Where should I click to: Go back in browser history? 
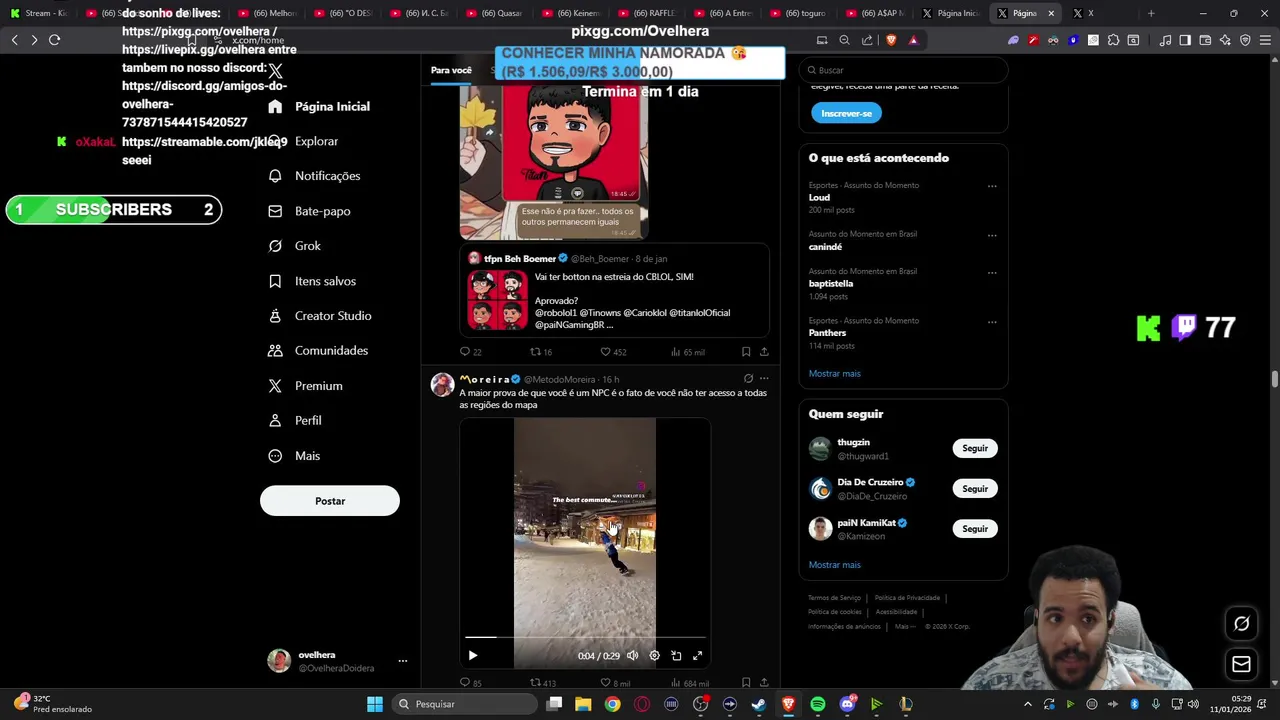point(14,40)
